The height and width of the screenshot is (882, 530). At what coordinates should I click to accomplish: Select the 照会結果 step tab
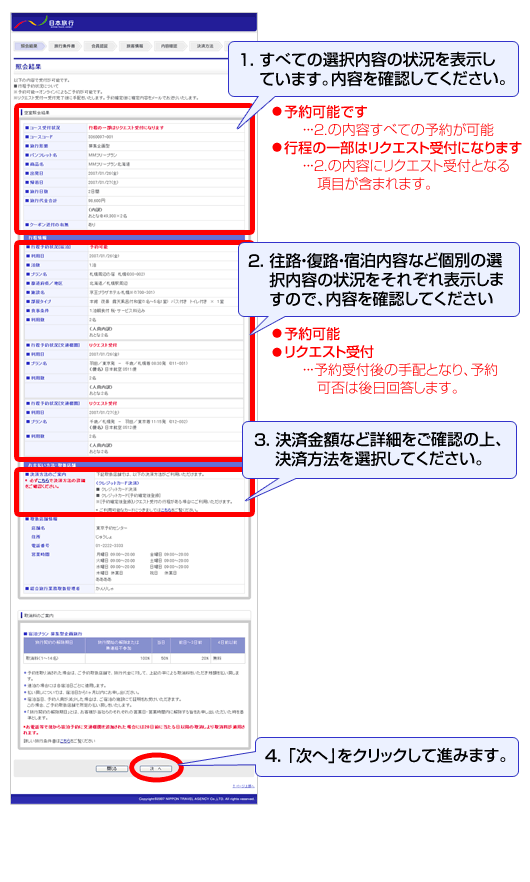click(30, 46)
